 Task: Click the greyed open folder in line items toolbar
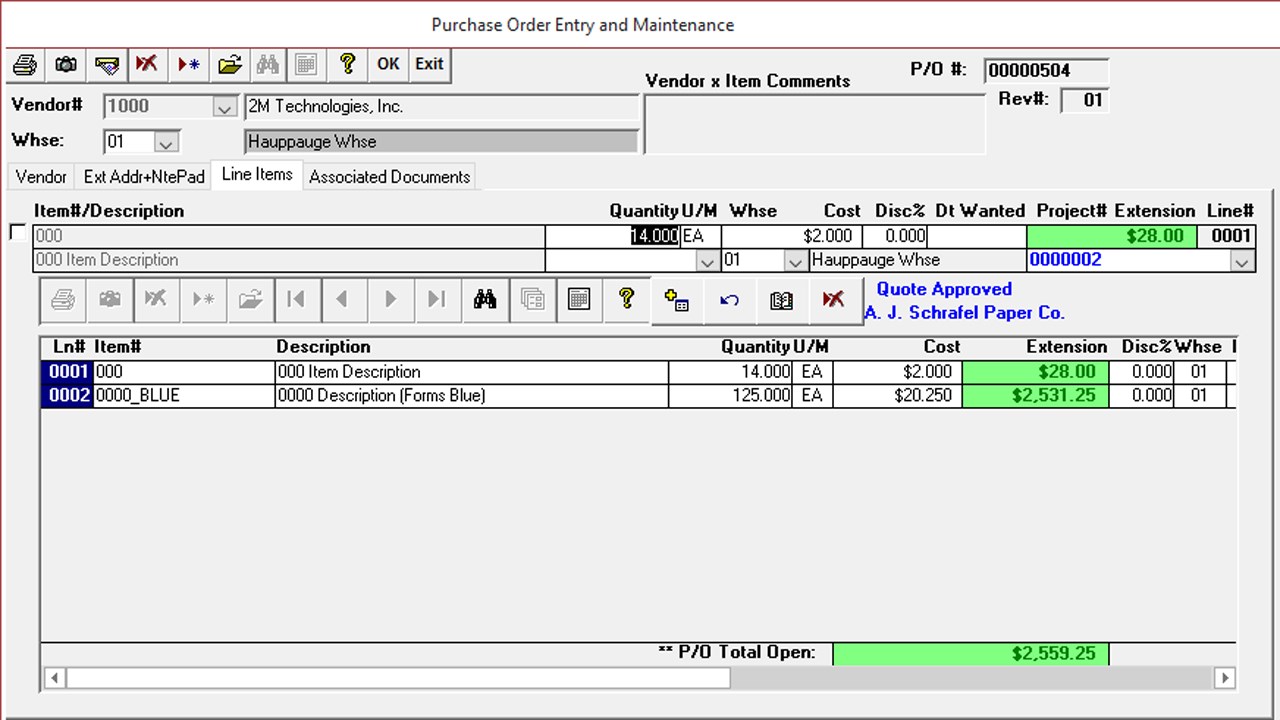click(x=250, y=299)
